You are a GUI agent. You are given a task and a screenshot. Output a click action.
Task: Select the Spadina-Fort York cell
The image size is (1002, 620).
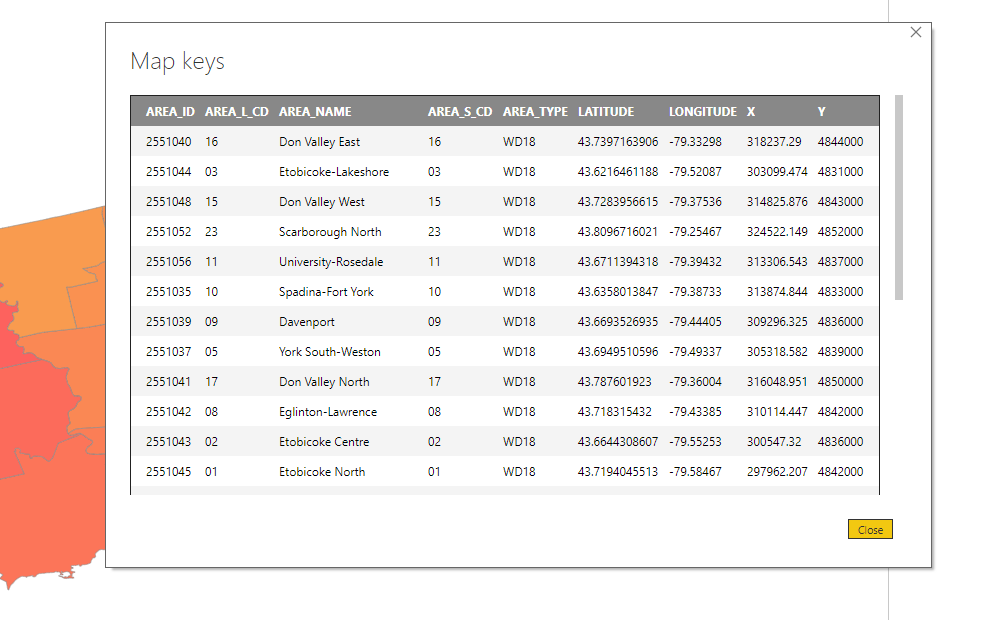[x=326, y=292]
